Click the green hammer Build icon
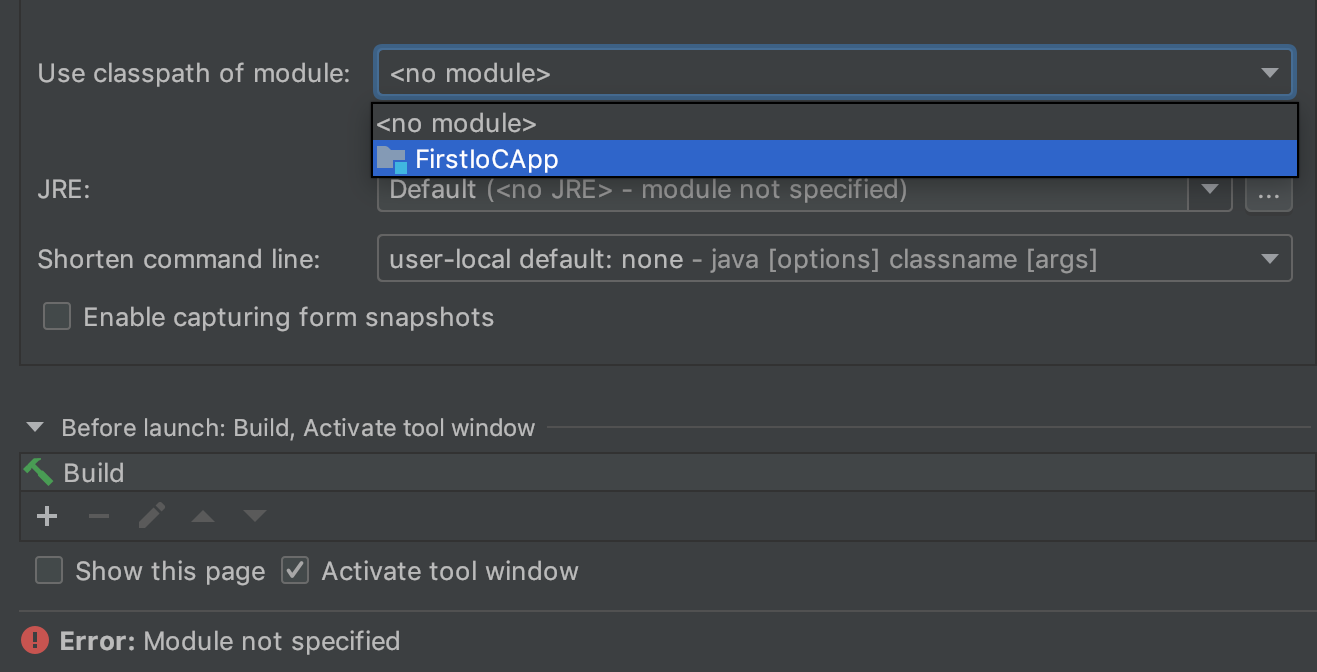 [x=38, y=472]
